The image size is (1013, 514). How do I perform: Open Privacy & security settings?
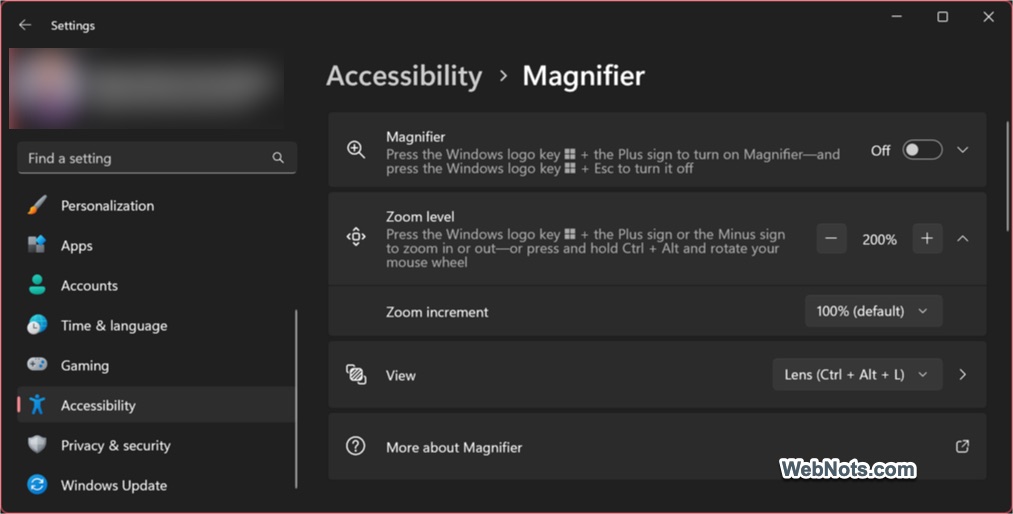pos(156,446)
